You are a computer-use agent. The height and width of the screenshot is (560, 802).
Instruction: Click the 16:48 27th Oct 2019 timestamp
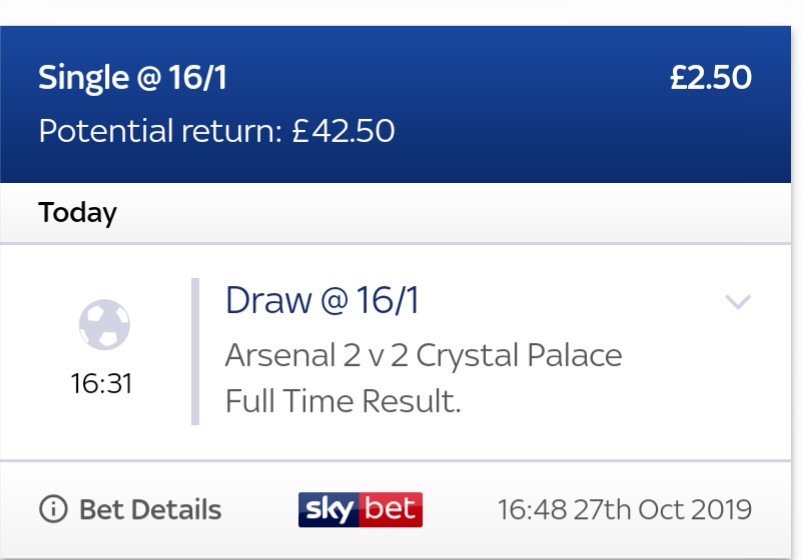625,509
